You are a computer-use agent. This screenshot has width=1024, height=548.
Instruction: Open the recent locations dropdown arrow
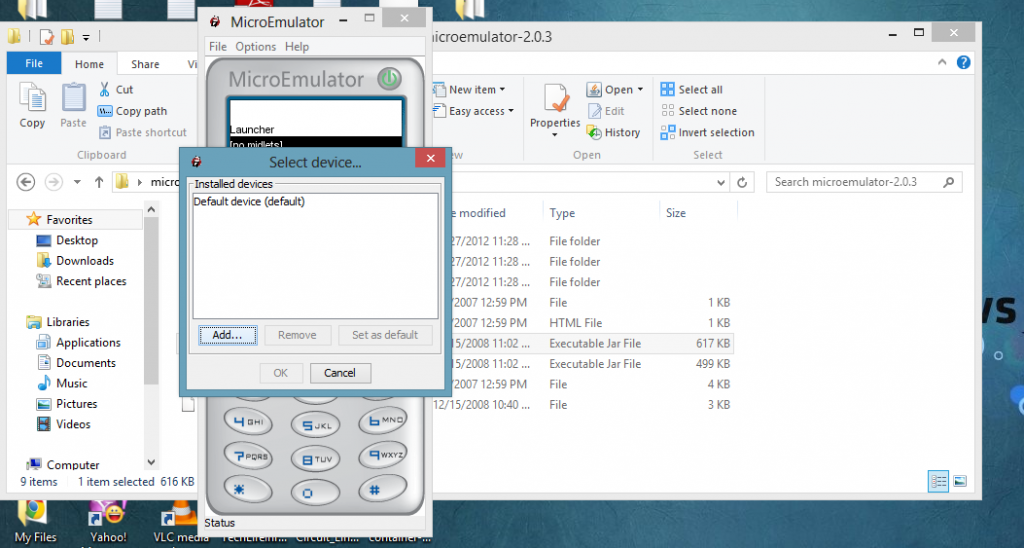click(x=77, y=182)
